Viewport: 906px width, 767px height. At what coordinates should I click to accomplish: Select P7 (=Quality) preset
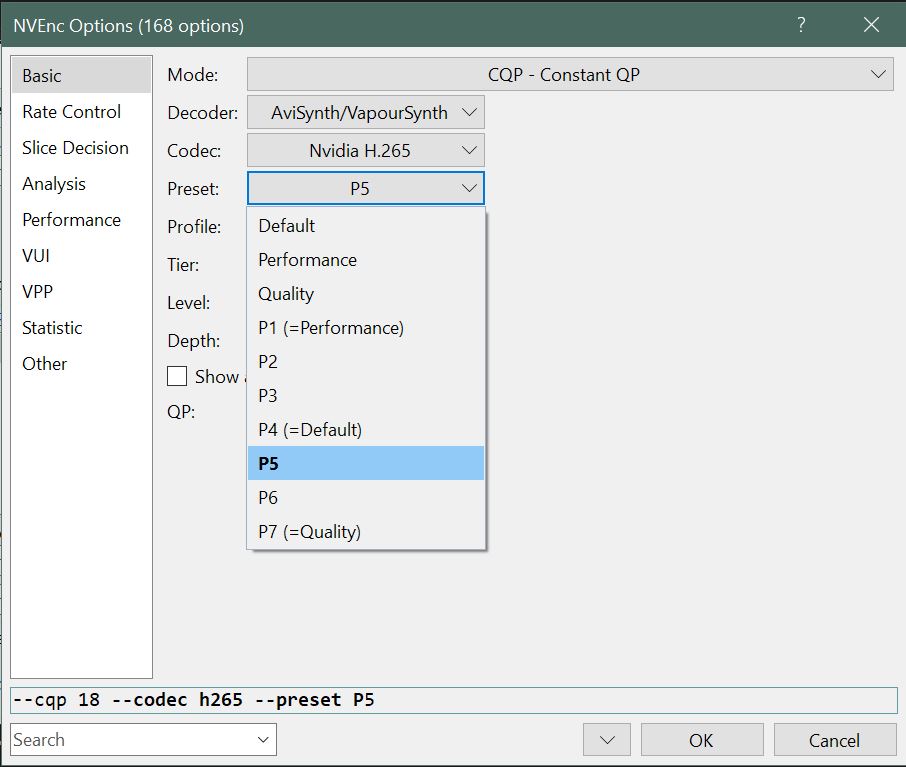click(366, 531)
